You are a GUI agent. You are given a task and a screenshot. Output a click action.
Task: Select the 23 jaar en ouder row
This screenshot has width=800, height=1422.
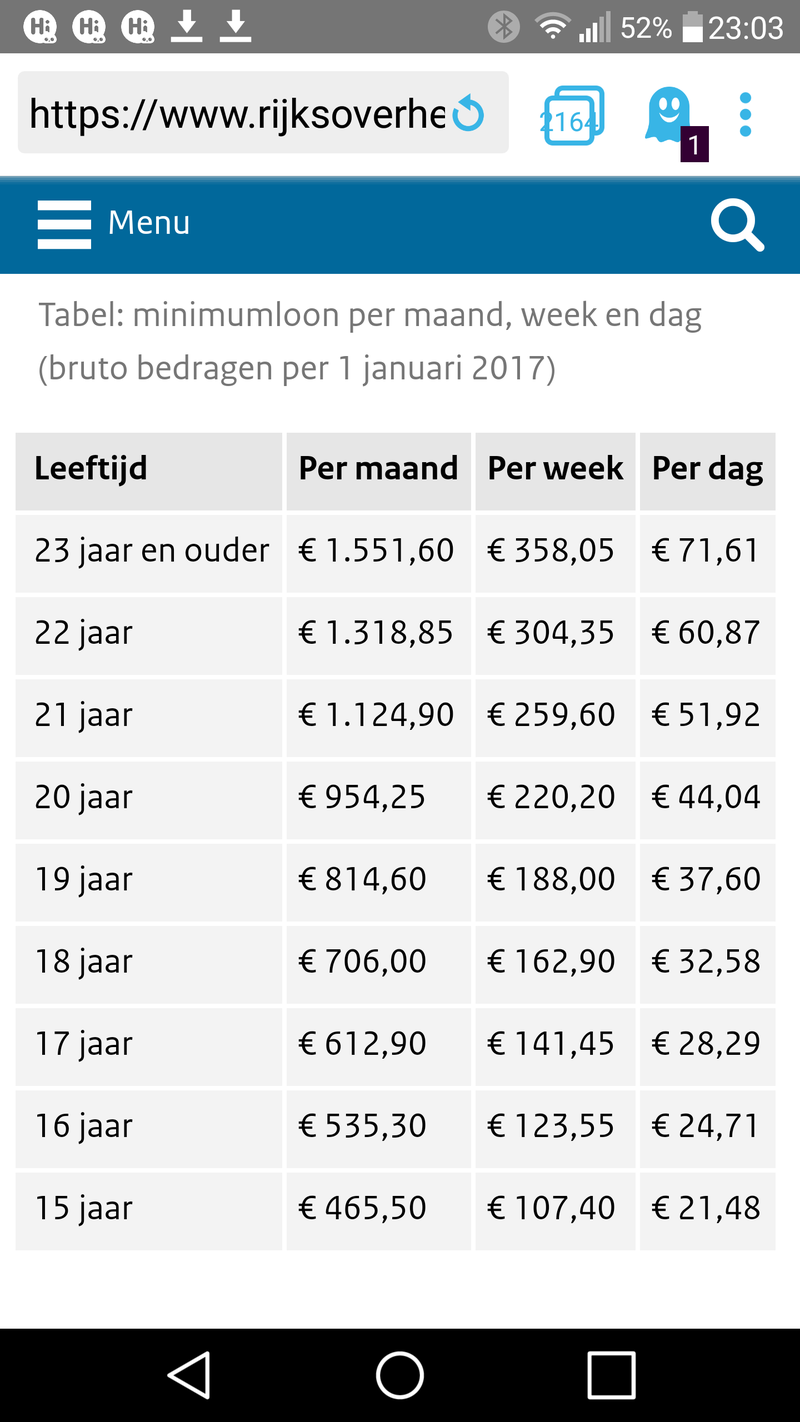(x=148, y=550)
